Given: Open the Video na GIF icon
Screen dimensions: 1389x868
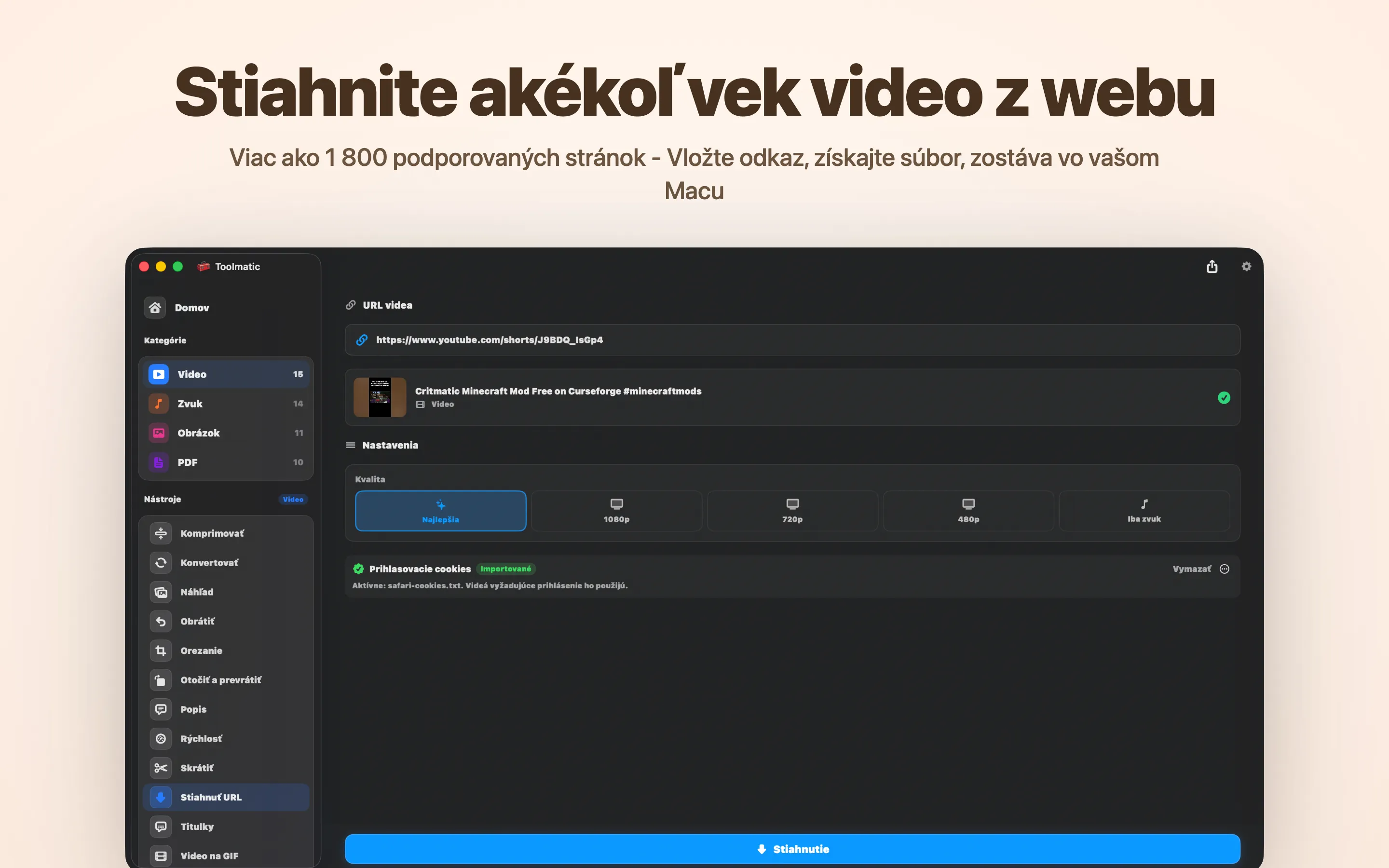Looking at the screenshot, I should (161, 855).
